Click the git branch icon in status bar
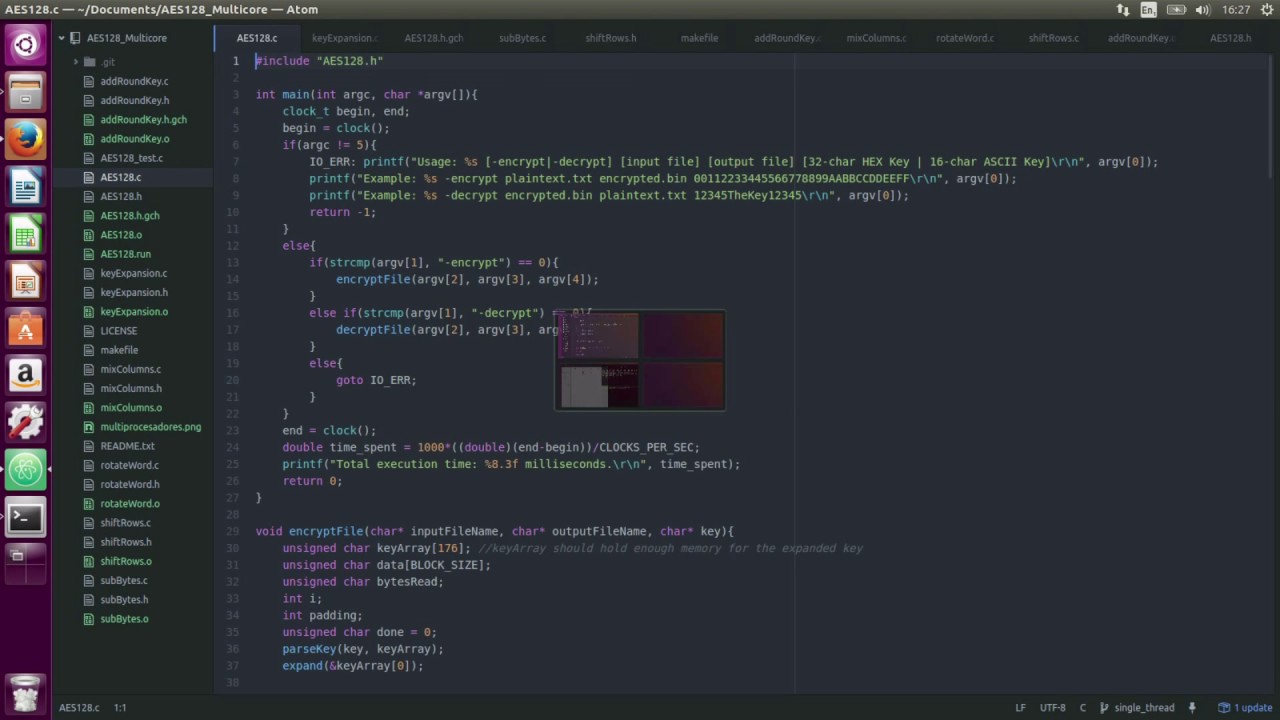Viewport: 1280px width, 720px height. point(1104,707)
